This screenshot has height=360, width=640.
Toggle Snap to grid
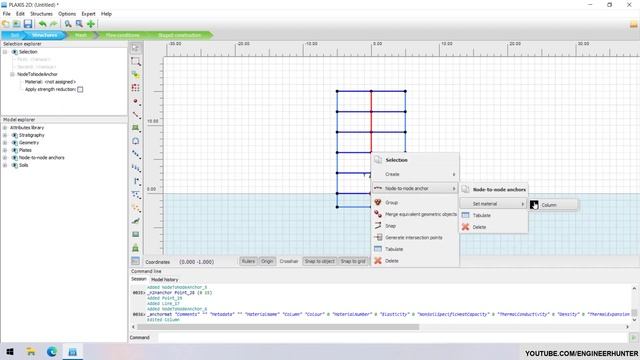coord(353,261)
